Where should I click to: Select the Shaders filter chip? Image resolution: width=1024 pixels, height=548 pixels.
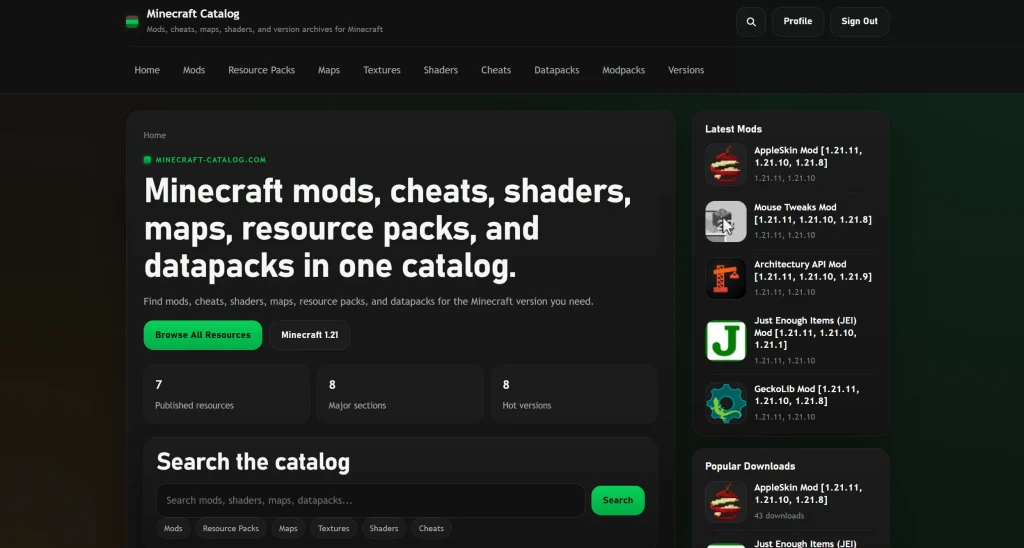coord(384,528)
